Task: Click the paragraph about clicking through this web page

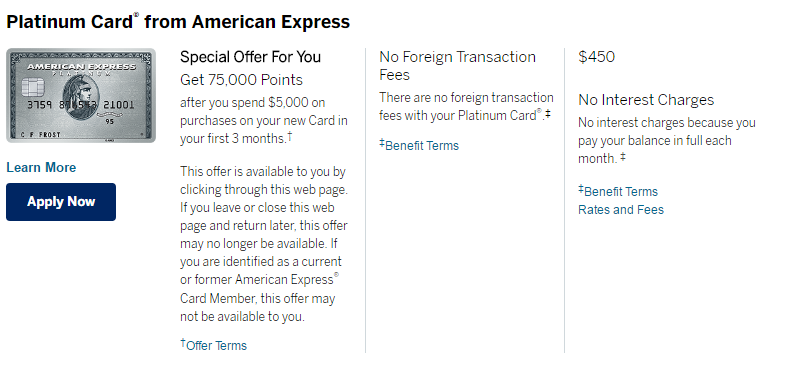Action: point(264,244)
